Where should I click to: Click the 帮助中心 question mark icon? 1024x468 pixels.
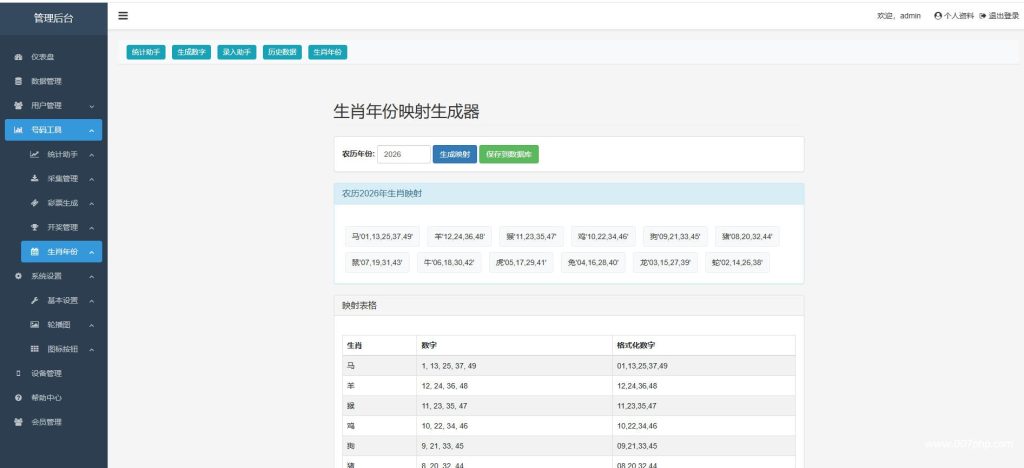(x=18, y=398)
